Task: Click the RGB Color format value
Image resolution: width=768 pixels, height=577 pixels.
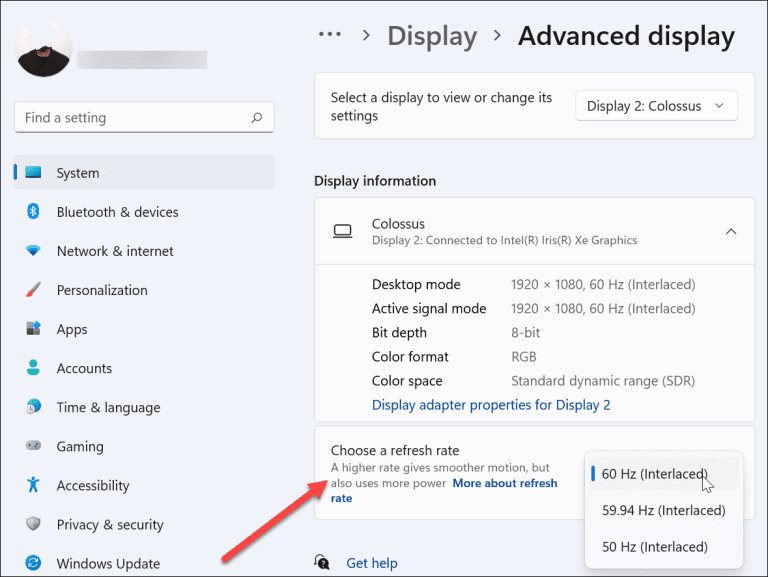Action: tap(524, 357)
